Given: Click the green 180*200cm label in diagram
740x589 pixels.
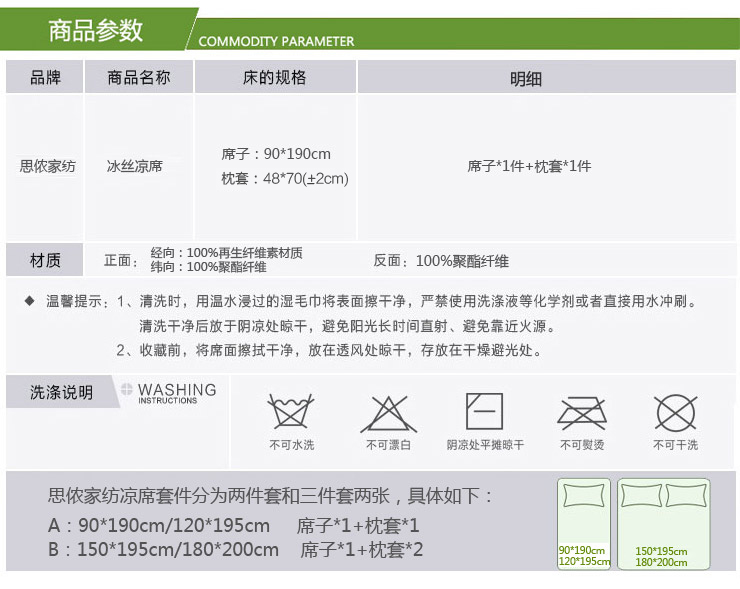Looking at the screenshot, I should pos(661,562).
